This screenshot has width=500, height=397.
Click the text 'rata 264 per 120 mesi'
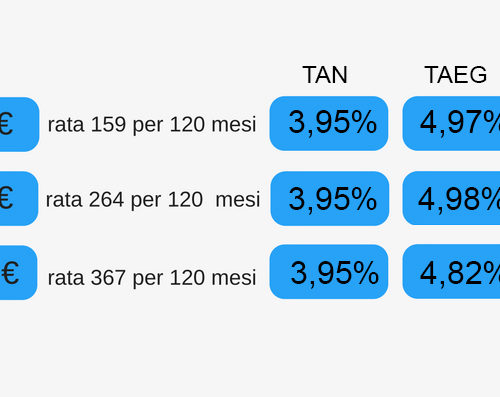tap(153, 200)
